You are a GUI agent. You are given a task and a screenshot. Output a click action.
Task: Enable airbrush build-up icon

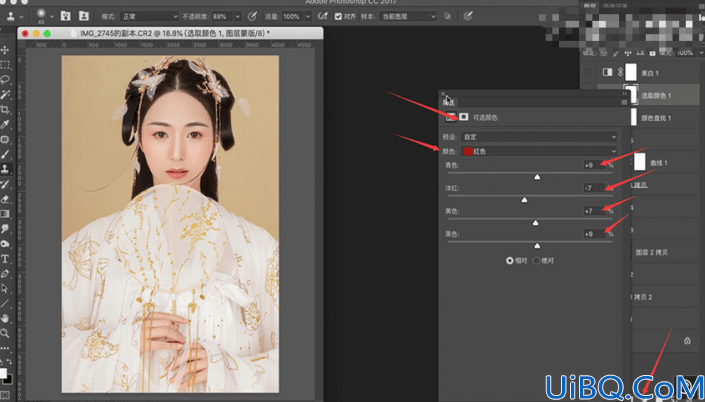coord(322,16)
